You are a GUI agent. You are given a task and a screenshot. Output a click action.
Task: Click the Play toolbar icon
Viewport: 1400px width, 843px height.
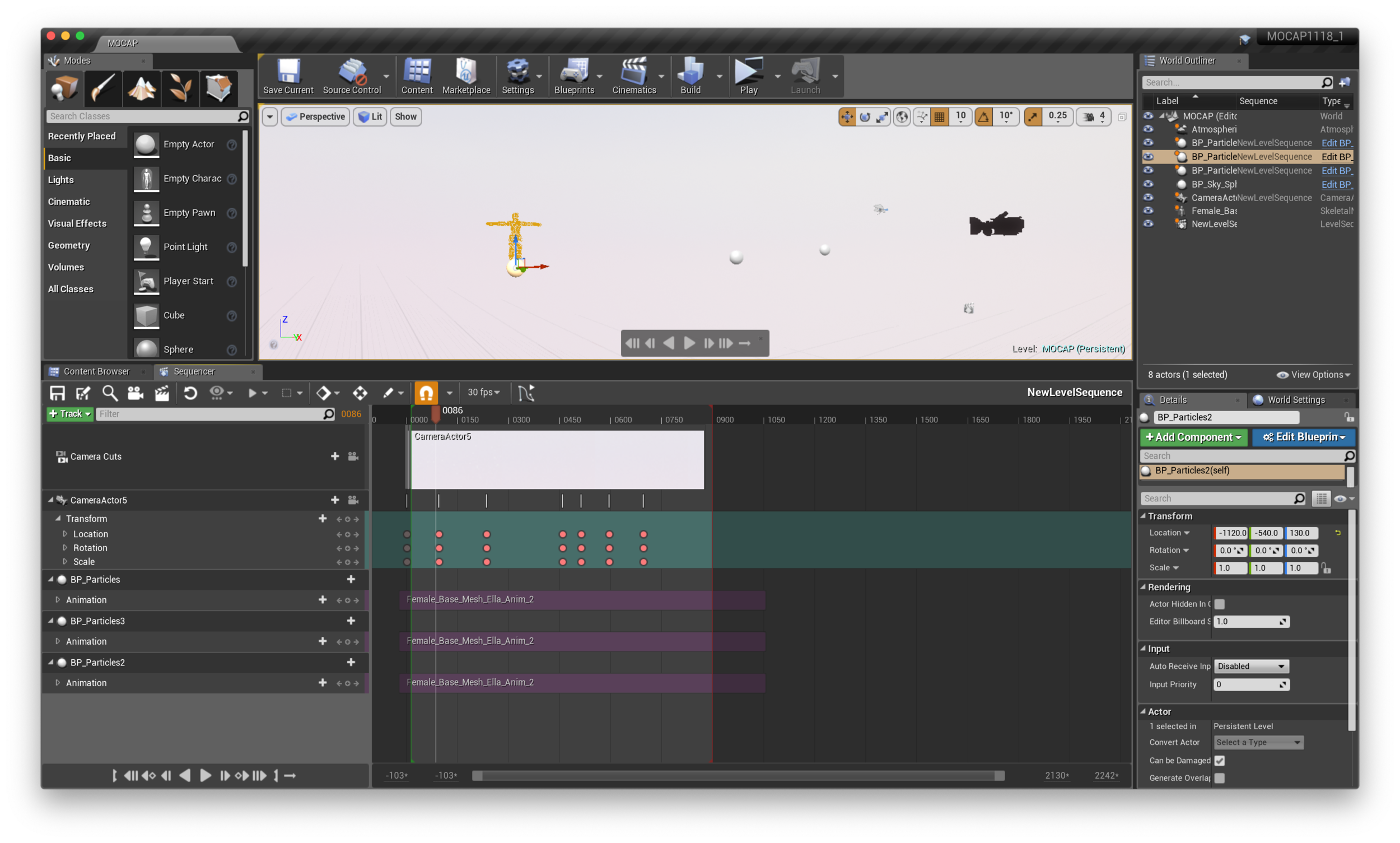tap(749, 76)
